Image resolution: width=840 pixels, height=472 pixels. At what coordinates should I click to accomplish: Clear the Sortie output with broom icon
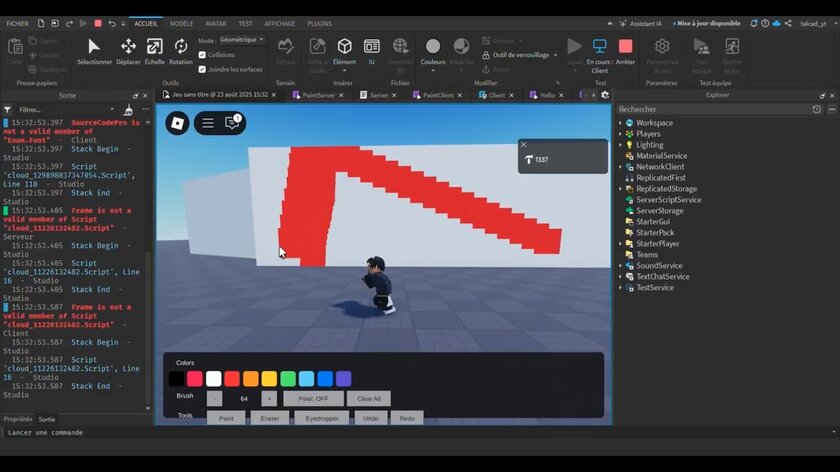click(x=129, y=110)
